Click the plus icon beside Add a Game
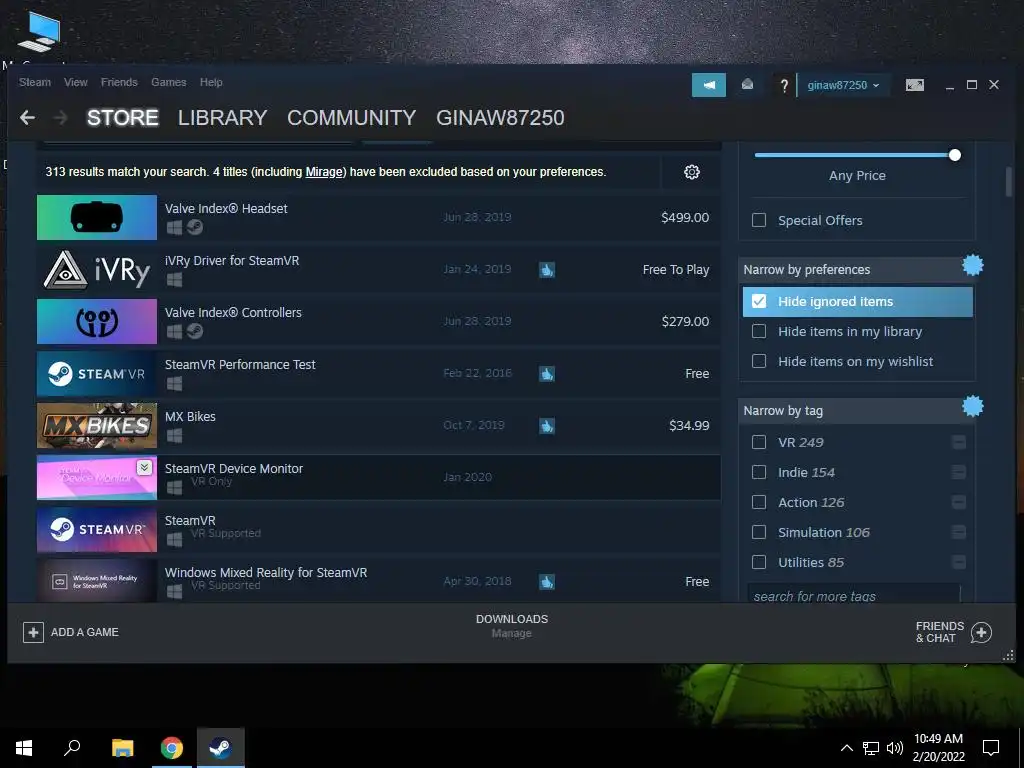Viewport: 1024px width, 768px height. click(33, 632)
